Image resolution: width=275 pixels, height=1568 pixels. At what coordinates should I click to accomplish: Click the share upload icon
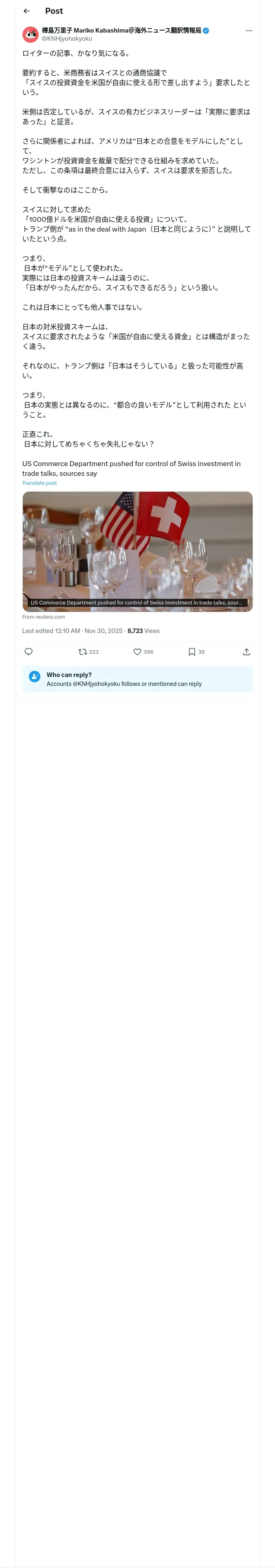246,651
